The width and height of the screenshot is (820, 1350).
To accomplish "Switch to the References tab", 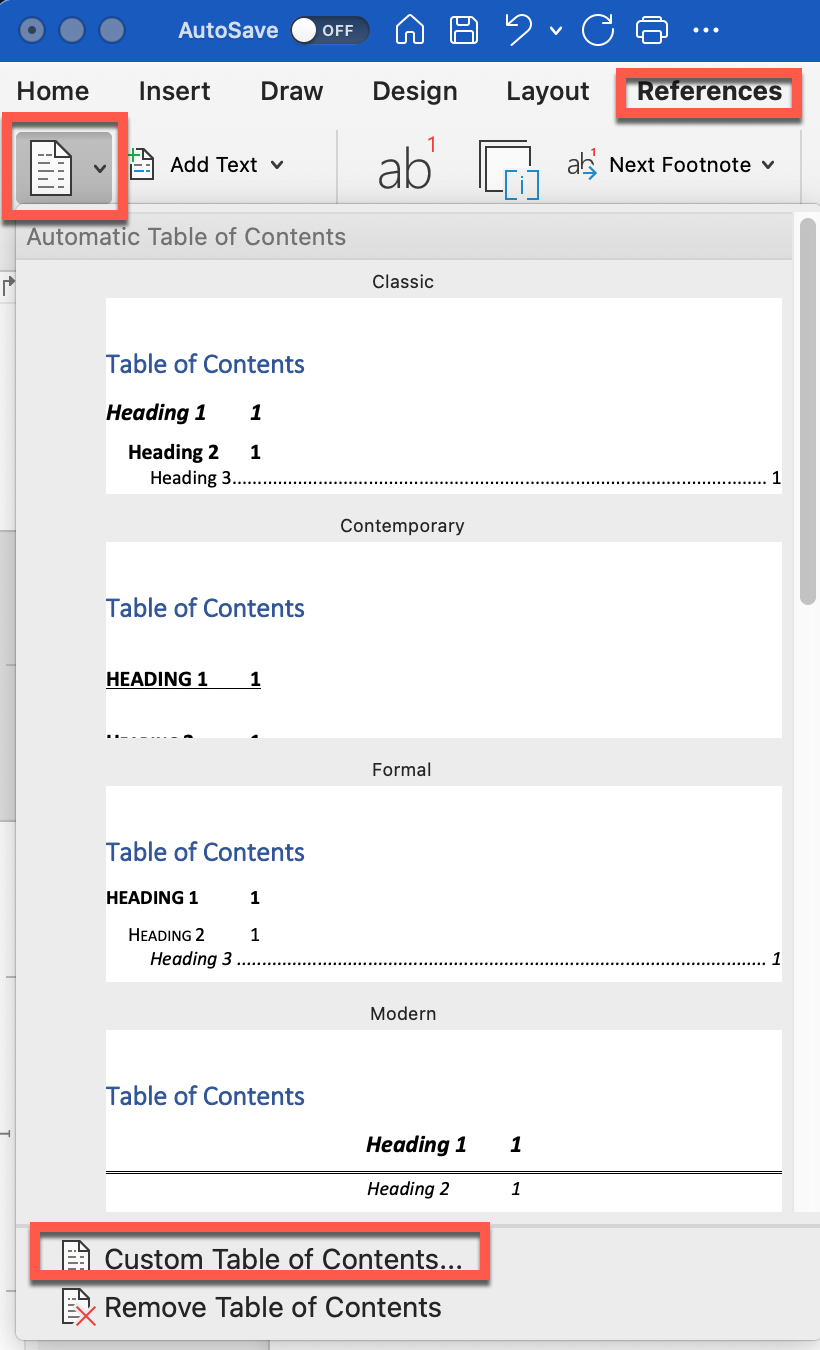I will coord(709,91).
